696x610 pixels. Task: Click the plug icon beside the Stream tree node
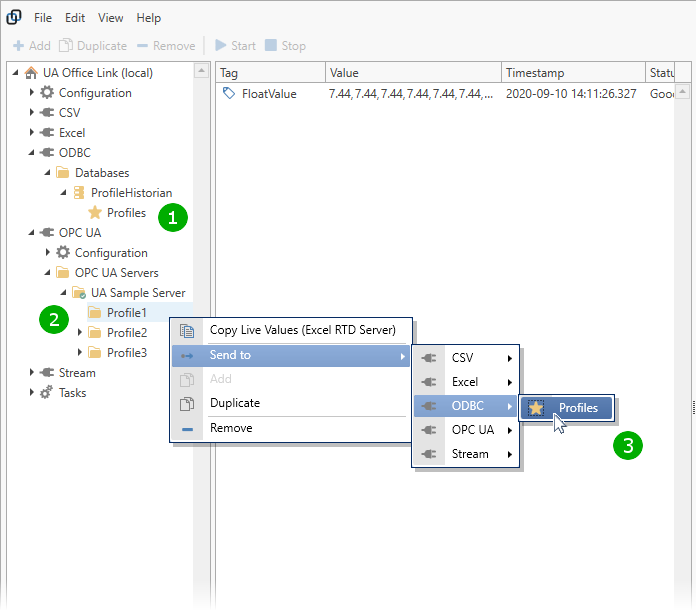tap(47, 372)
